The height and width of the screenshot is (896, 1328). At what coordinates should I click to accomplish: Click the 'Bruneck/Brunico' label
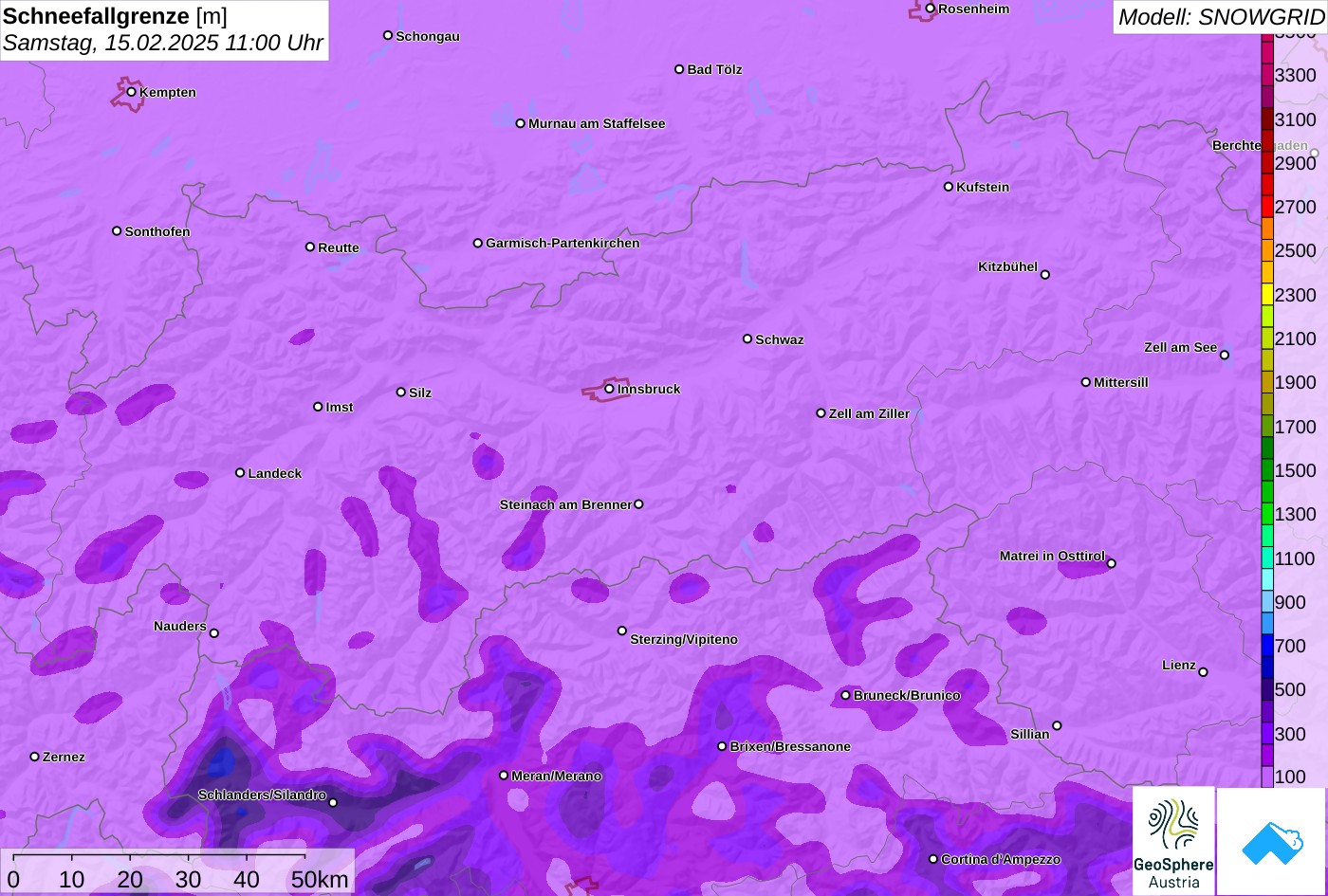[x=907, y=695]
